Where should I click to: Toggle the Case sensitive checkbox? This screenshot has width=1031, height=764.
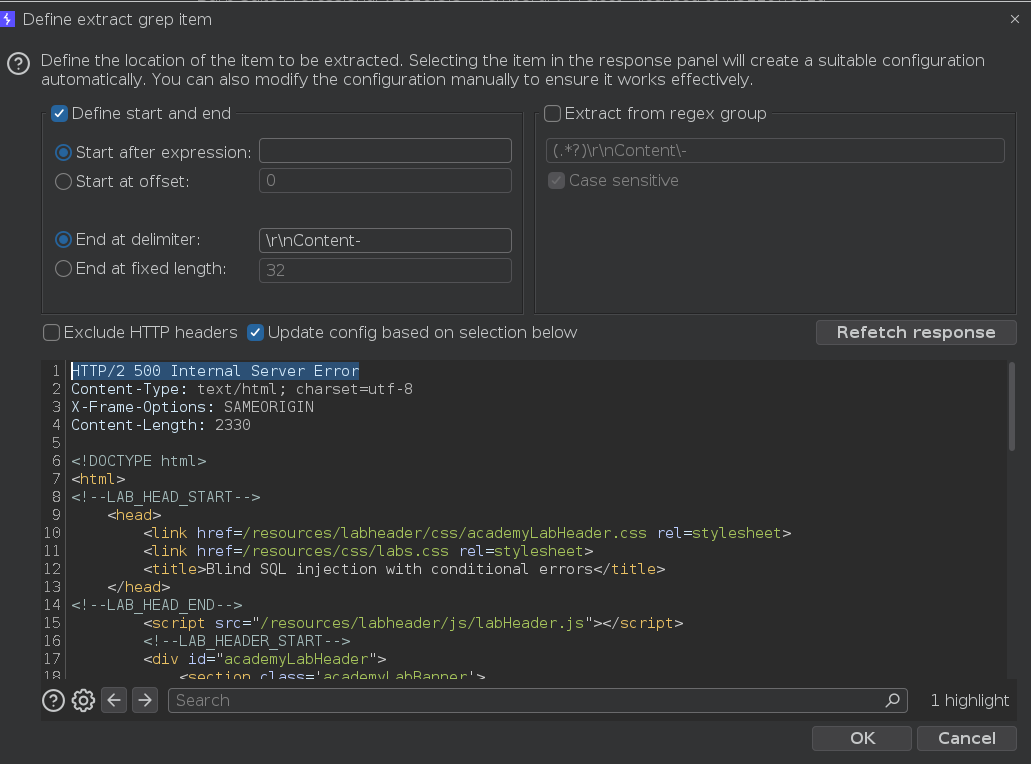556,180
